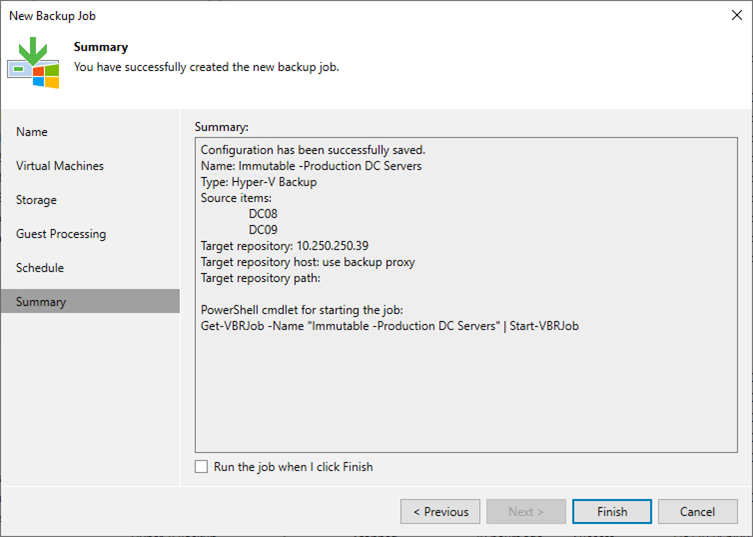Select the Summary step
The image size is (753, 537).
[90, 301]
